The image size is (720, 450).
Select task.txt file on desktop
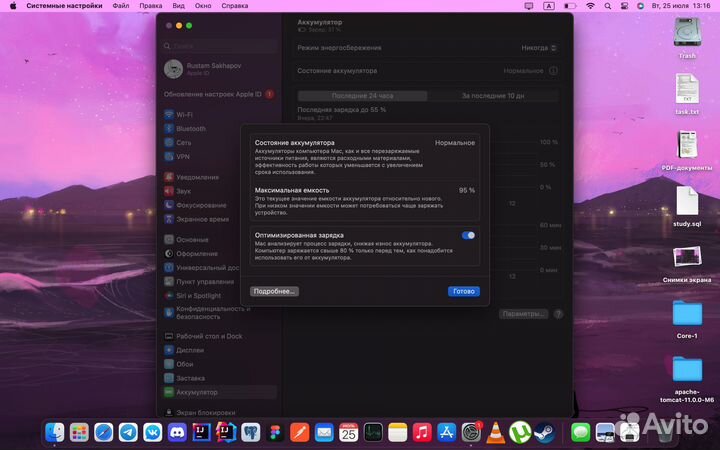click(687, 94)
